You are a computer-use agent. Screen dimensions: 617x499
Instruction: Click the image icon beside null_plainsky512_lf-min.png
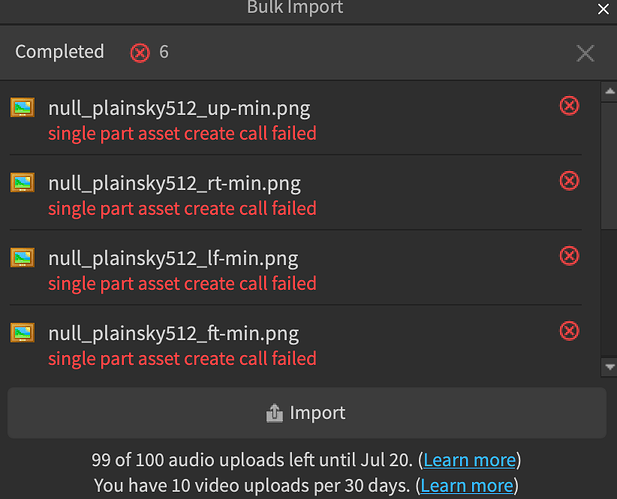(x=22, y=257)
